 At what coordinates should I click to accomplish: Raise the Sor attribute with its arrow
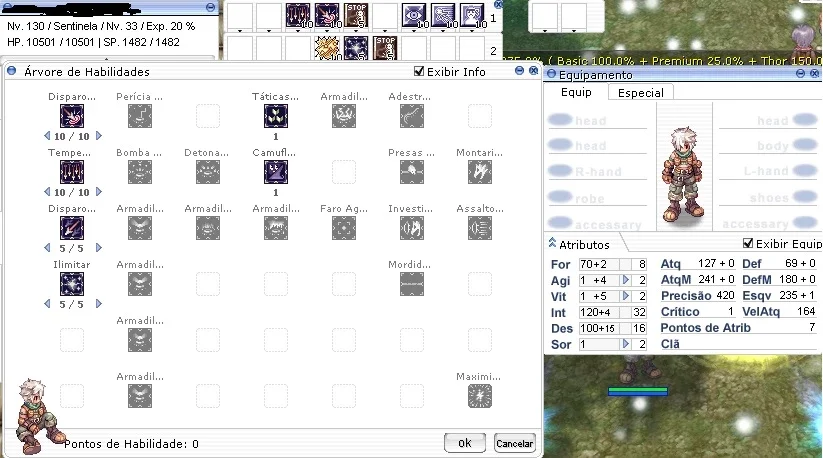(626, 344)
